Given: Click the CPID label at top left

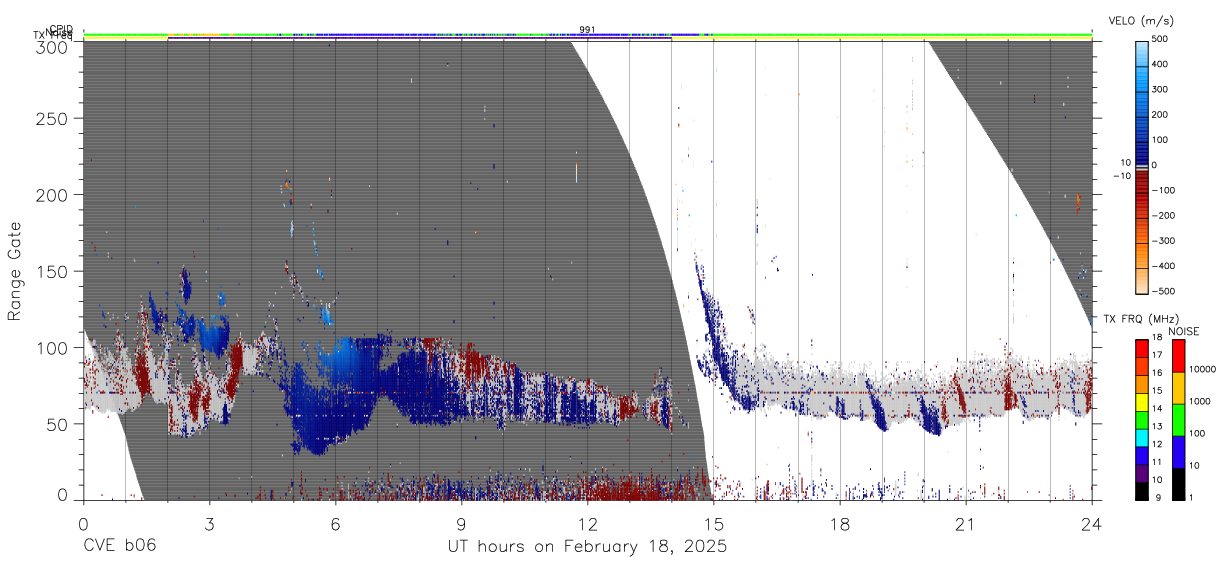Looking at the screenshot, I should 61,29.
